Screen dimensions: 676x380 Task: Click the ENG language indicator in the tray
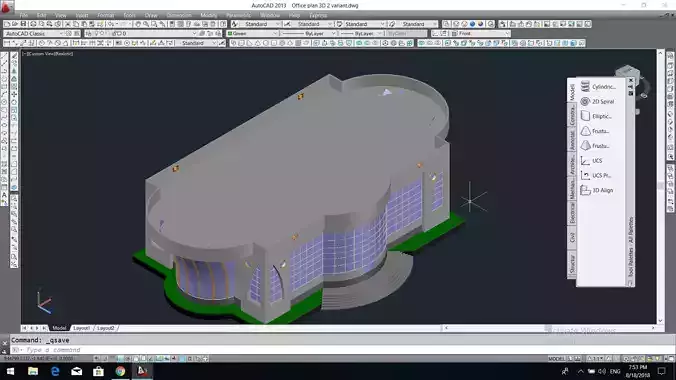click(x=615, y=371)
